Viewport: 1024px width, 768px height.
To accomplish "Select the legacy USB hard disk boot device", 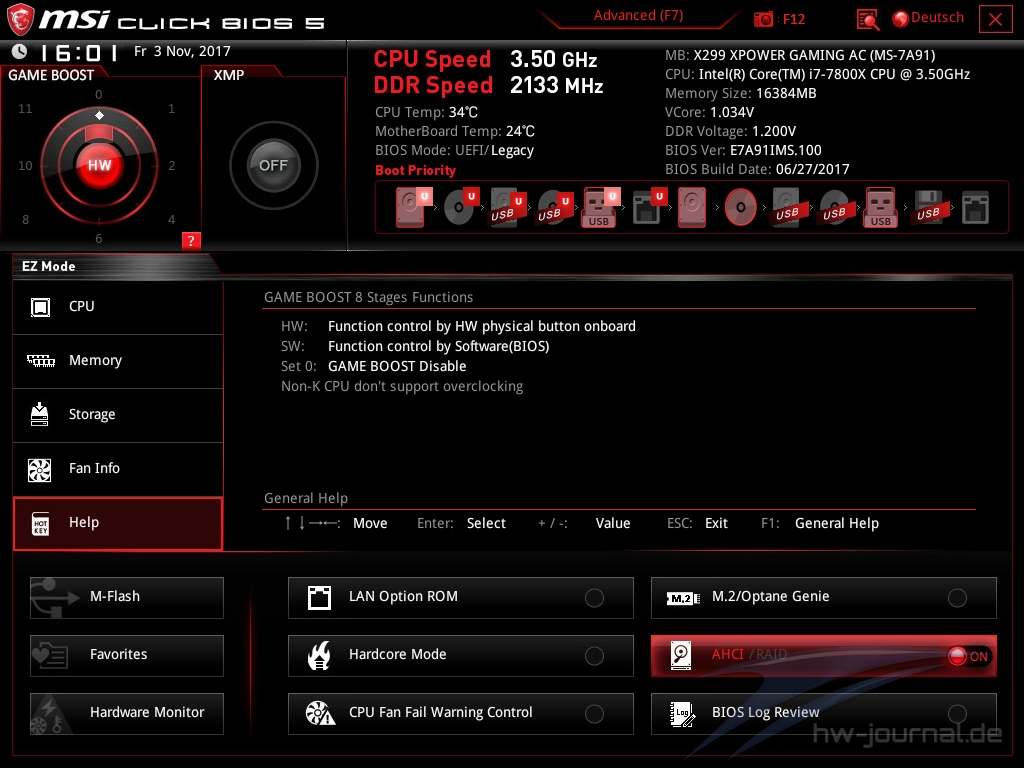I will (x=787, y=207).
